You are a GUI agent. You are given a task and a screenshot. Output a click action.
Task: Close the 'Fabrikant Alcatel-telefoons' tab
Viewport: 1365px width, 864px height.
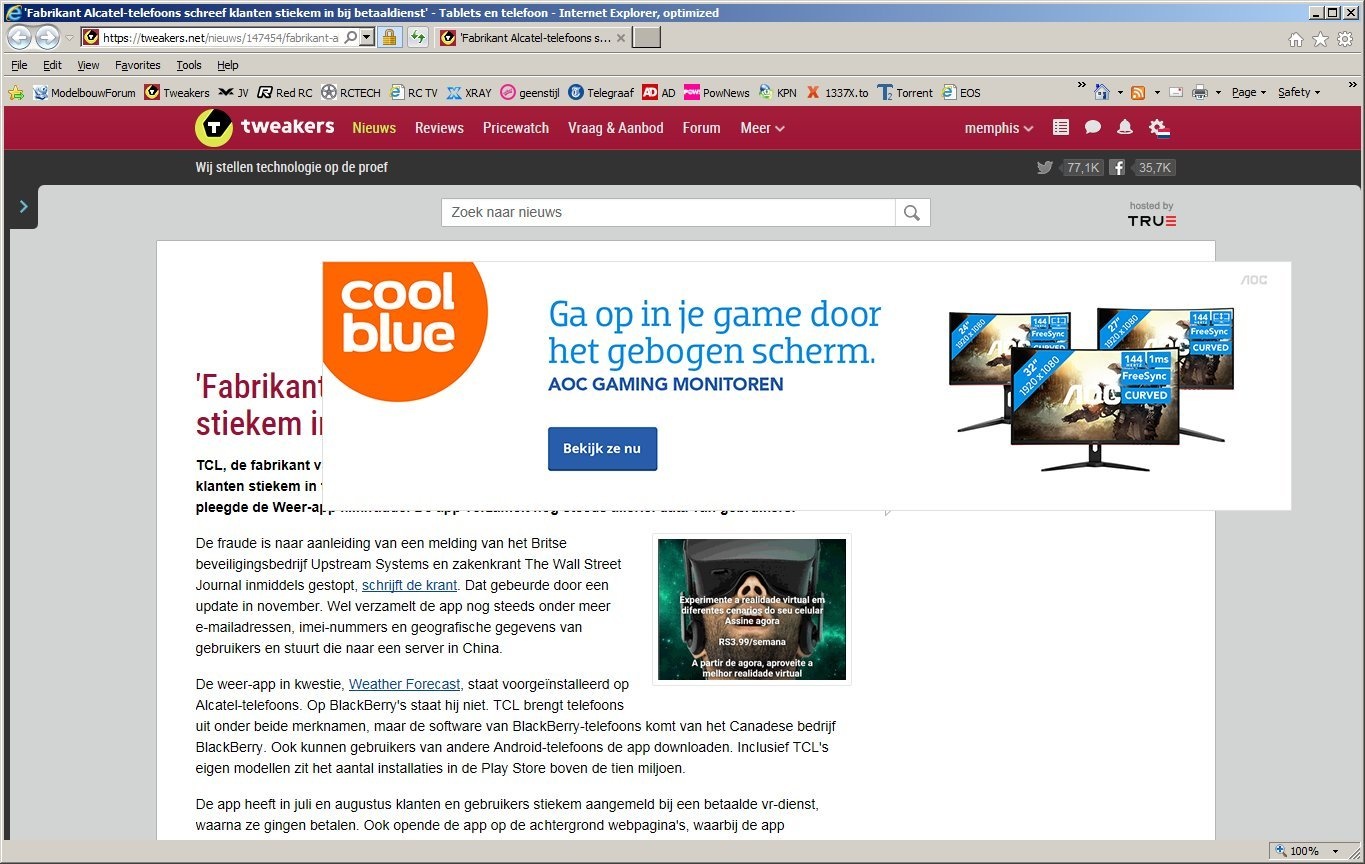coord(621,38)
